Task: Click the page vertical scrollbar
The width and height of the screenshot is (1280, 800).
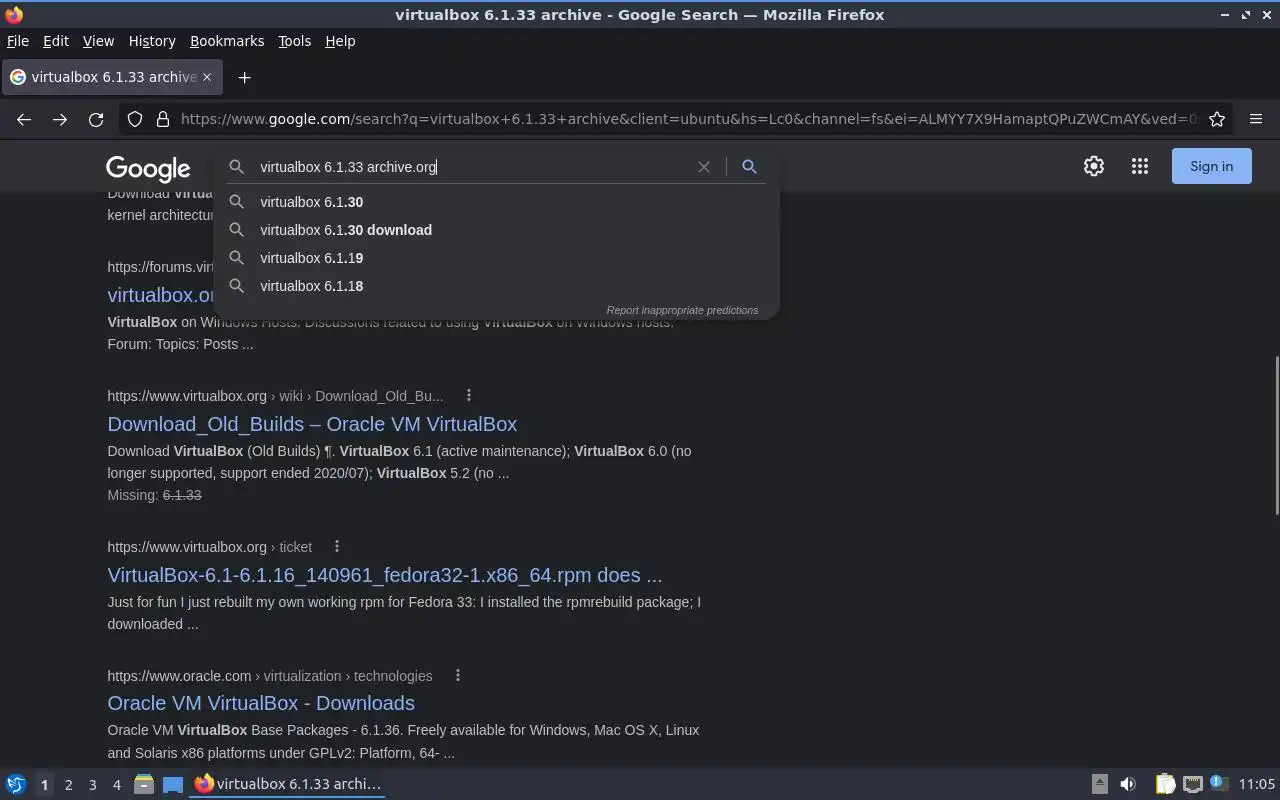Action: pos(1275,436)
